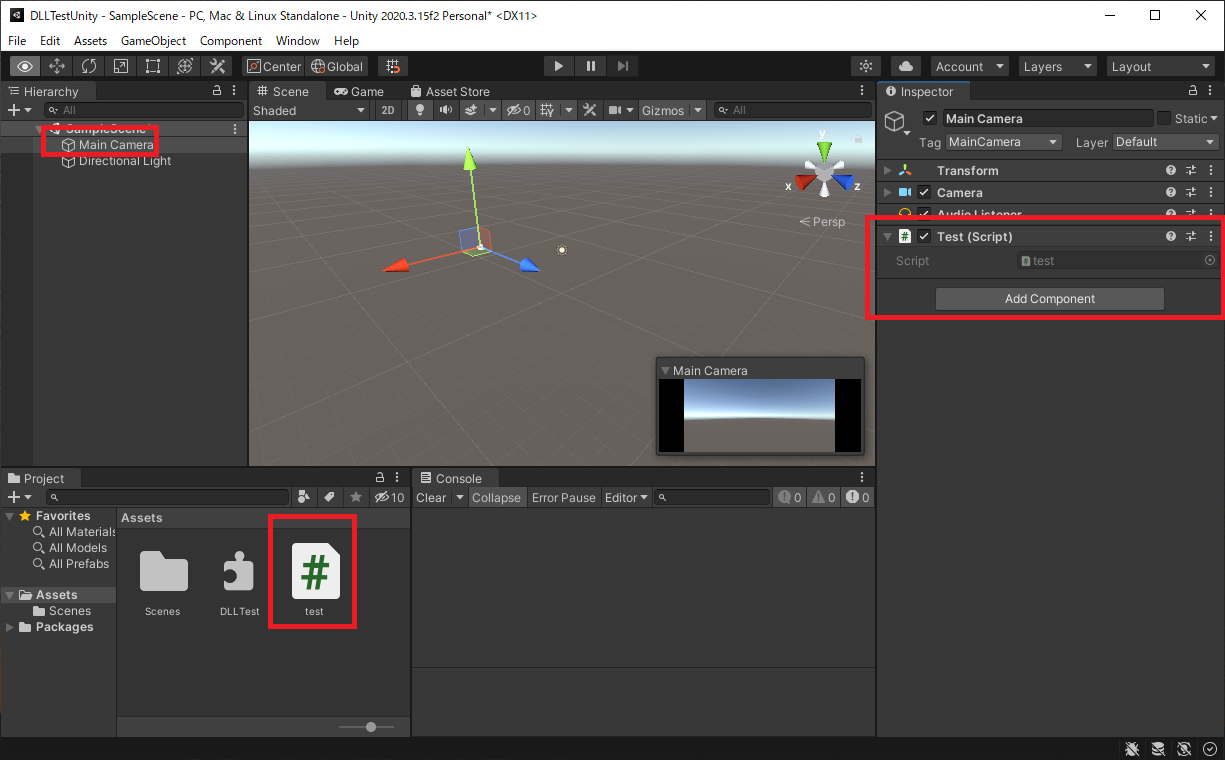Toggle scene effects layers icon
This screenshot has width=1225, height=760.
(470, 110)
